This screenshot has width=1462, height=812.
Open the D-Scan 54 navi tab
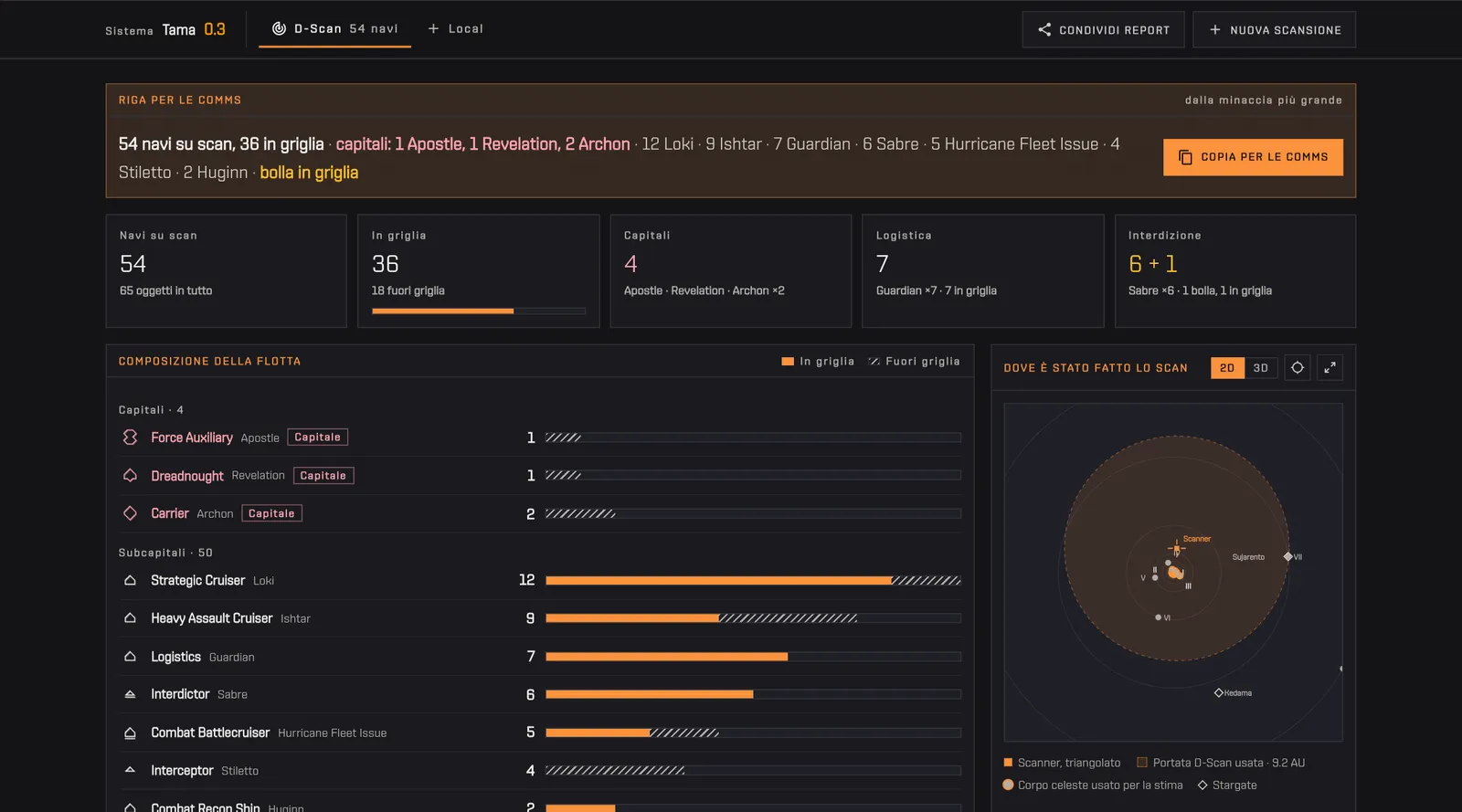(335, 29)
